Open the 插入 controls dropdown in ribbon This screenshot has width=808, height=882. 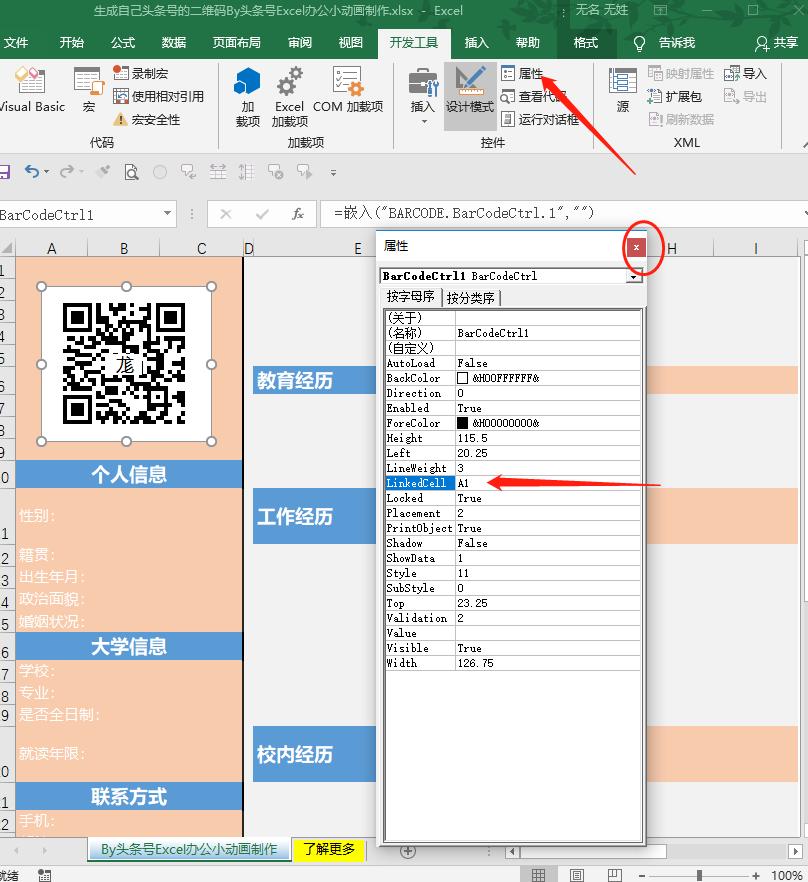point(423,97)
